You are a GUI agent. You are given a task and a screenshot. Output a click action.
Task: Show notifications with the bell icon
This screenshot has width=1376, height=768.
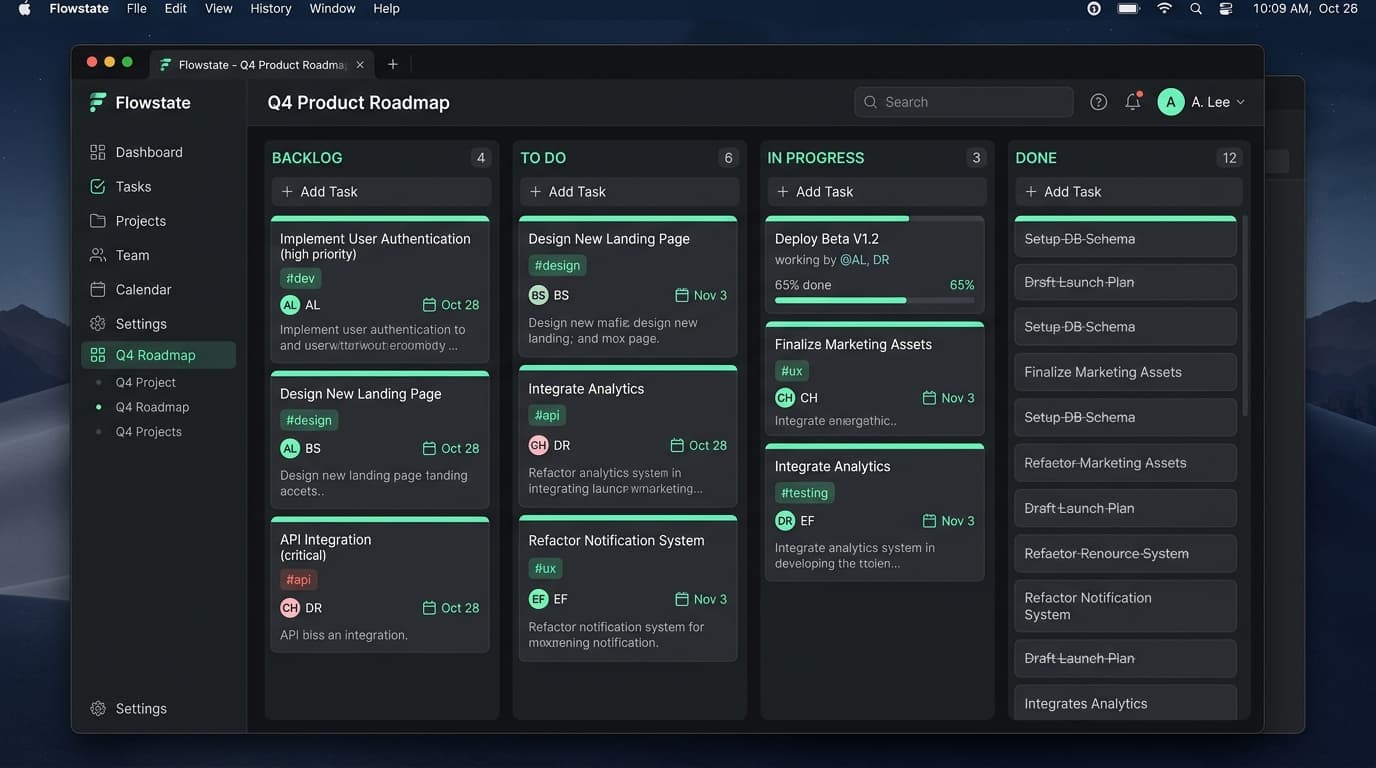[x=1133, y=102]
